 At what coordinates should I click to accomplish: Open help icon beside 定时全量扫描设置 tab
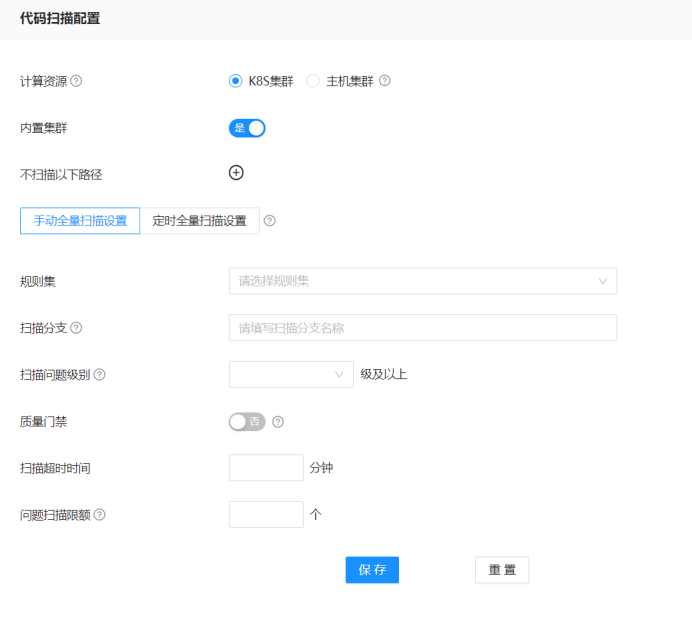point(269,221)
